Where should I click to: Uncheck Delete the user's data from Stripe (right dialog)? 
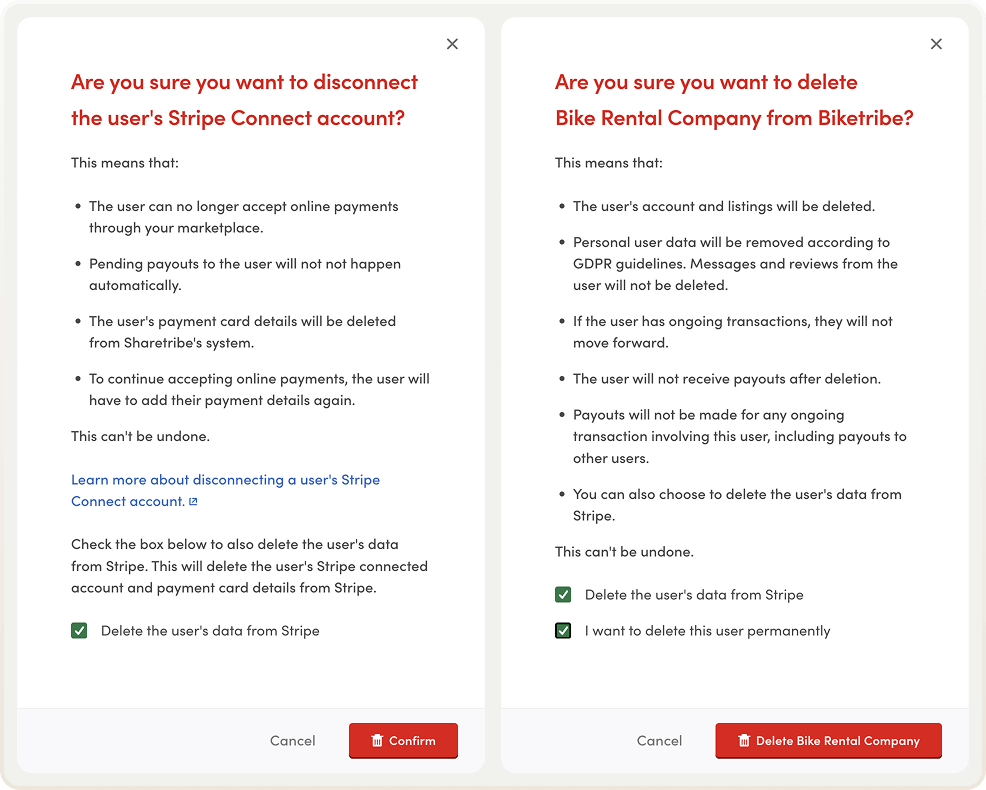563,594
